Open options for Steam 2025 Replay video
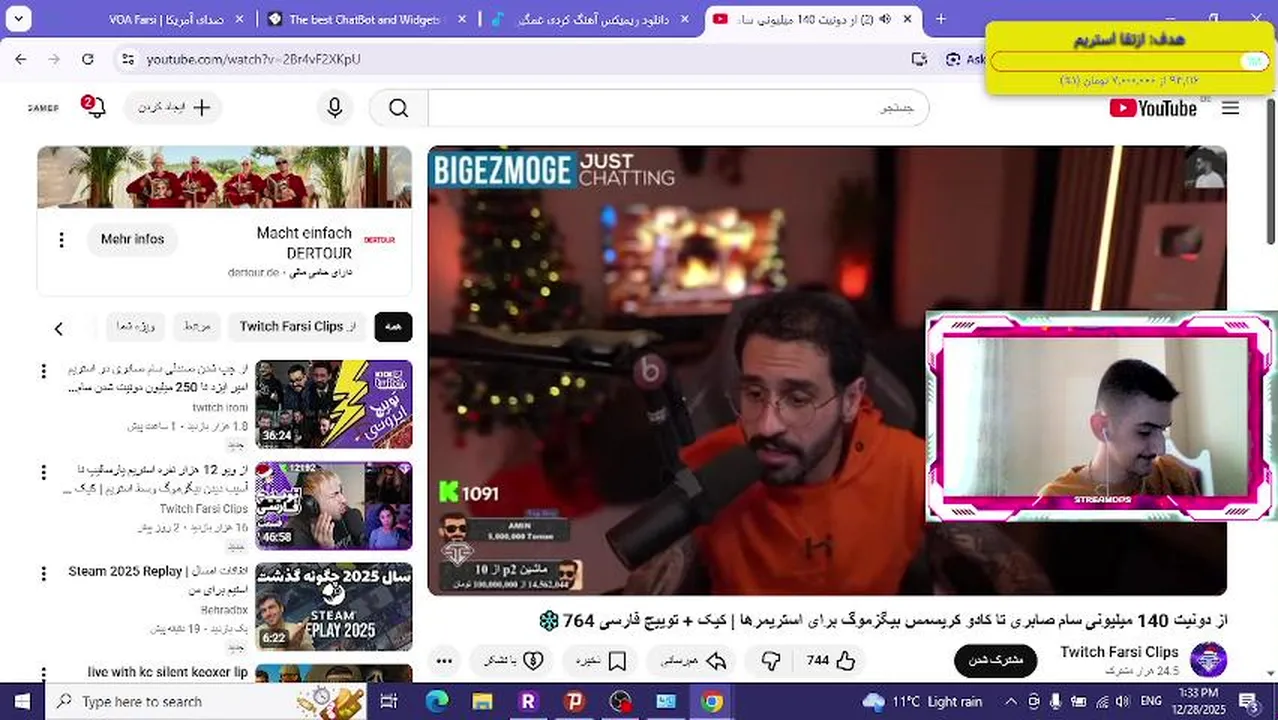The height and width of the screenshot is (720, 1278). (x=43, y=574)
